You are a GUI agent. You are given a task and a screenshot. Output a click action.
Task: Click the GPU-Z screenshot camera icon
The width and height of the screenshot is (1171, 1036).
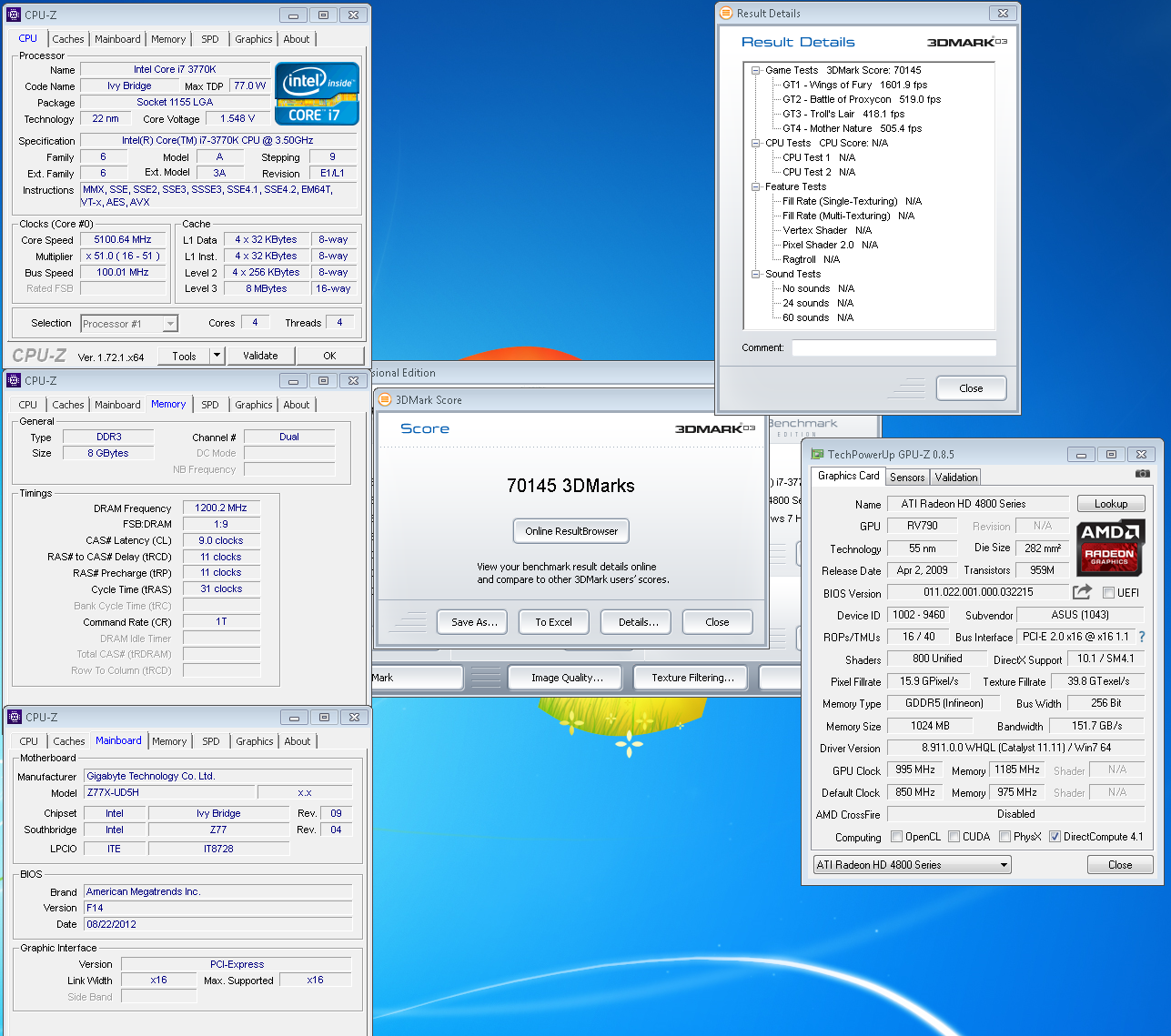pyautogui.click(x=1143, y=473)
